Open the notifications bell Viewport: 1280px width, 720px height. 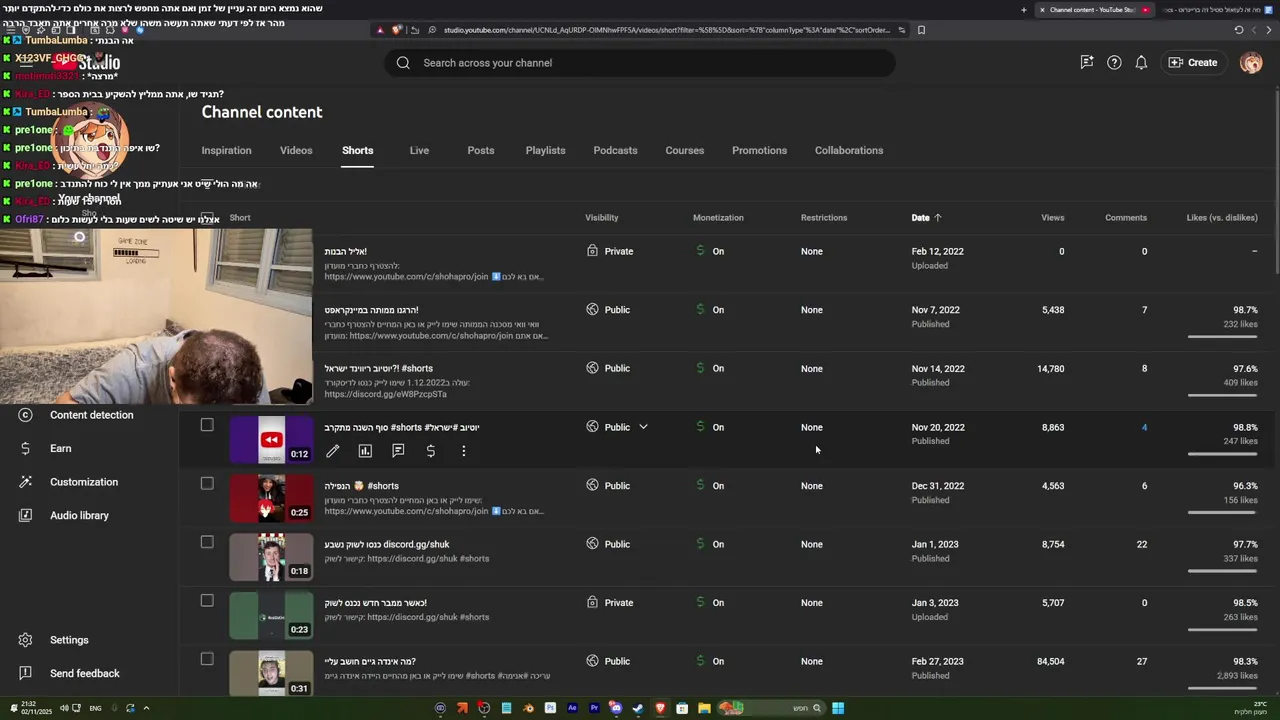[1141, 62]
